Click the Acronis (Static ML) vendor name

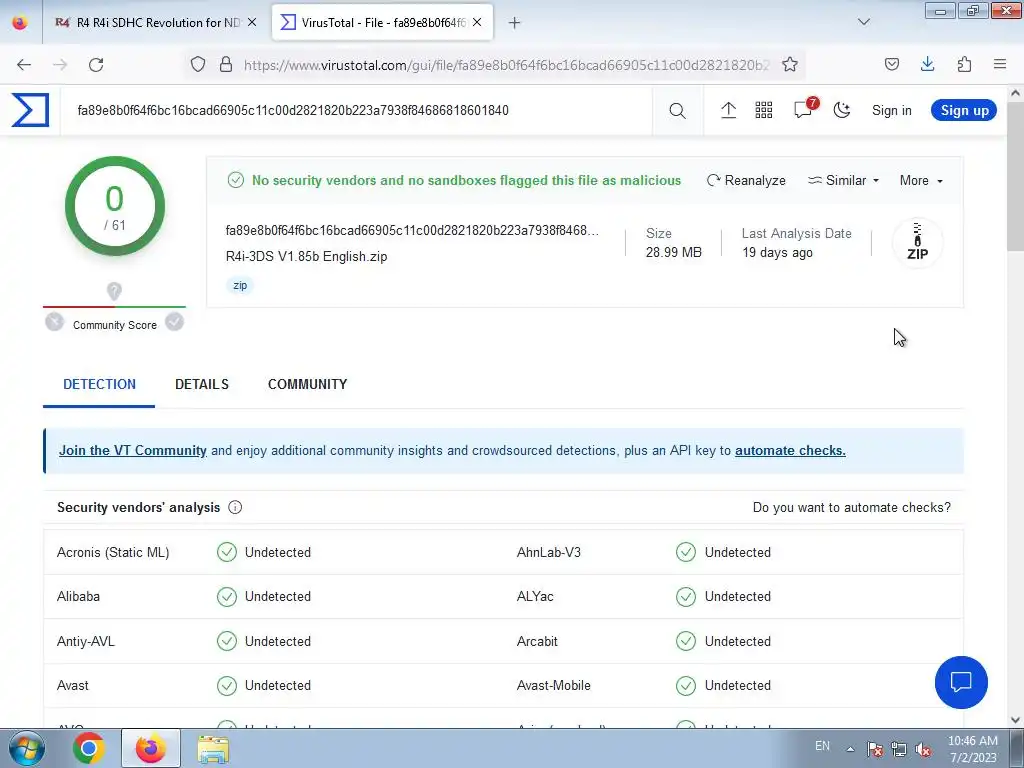[113, 552]
